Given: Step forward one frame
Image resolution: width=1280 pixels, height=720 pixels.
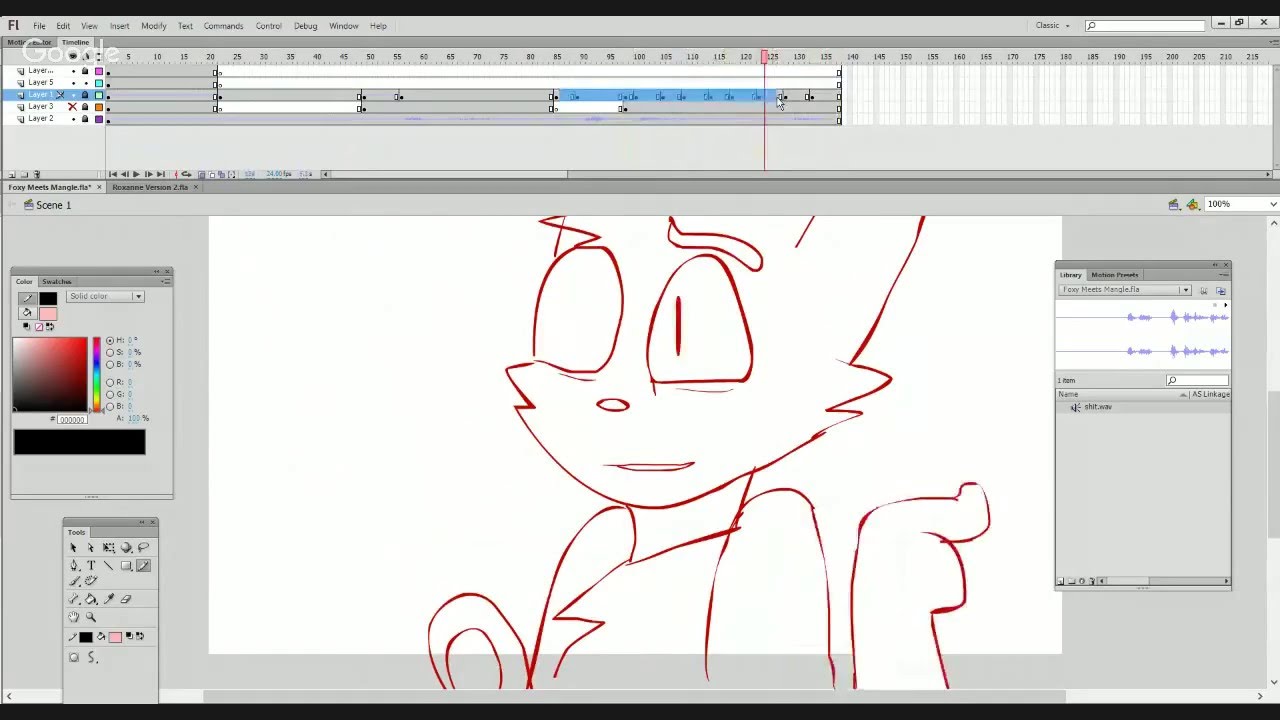Looking at the screenshot, I should coord(148,174).
